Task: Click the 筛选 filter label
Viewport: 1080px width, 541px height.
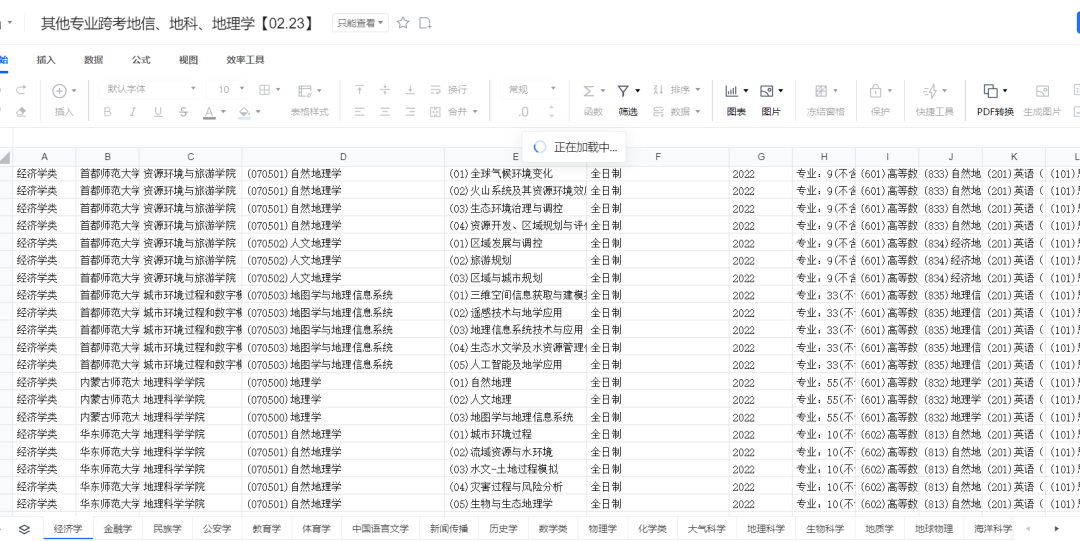Action: [x=627, y=112]
